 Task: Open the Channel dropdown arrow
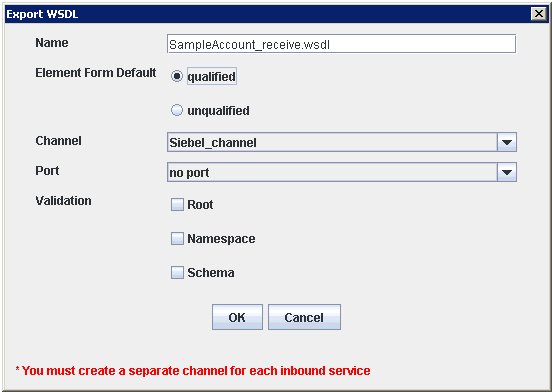point(507,142)
